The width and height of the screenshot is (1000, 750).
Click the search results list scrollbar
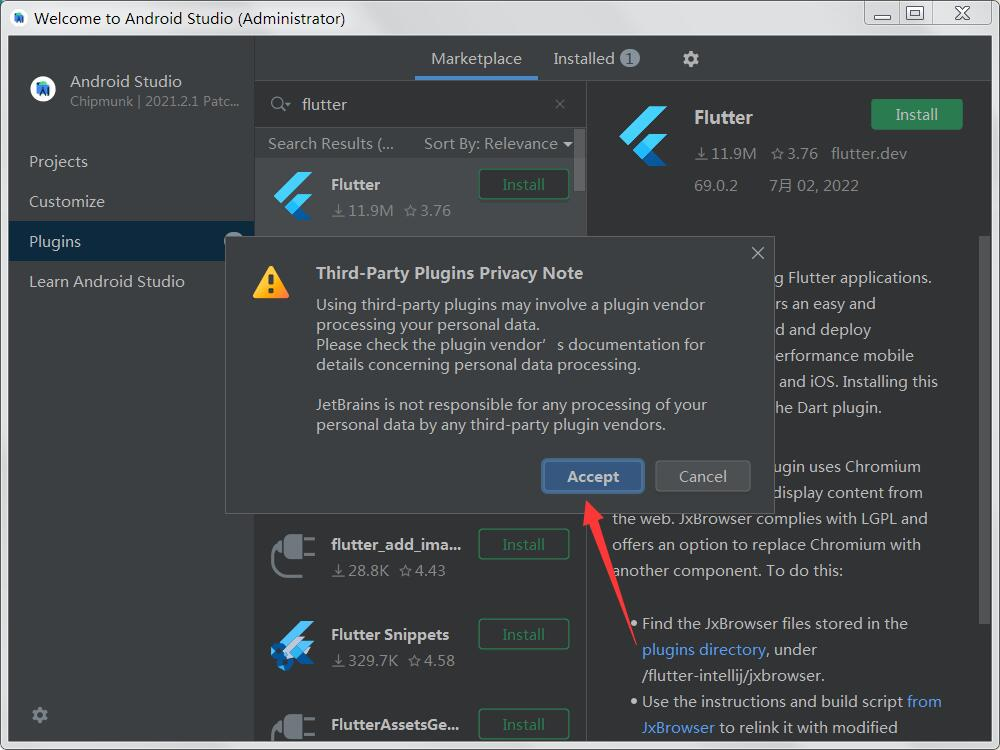pyautogui.click(x=579, y=160)
